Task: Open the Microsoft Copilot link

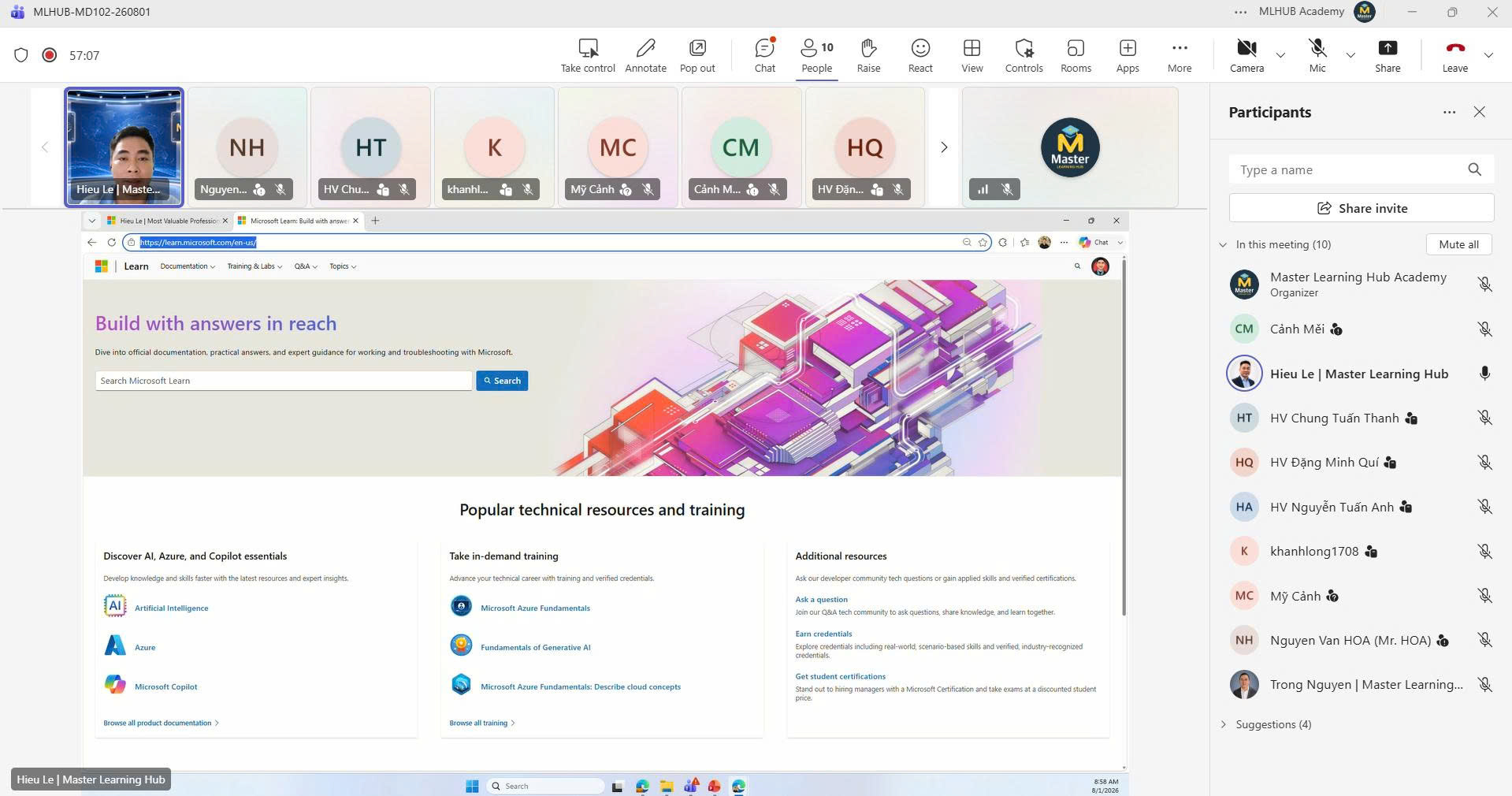Action: pos(165,687)
